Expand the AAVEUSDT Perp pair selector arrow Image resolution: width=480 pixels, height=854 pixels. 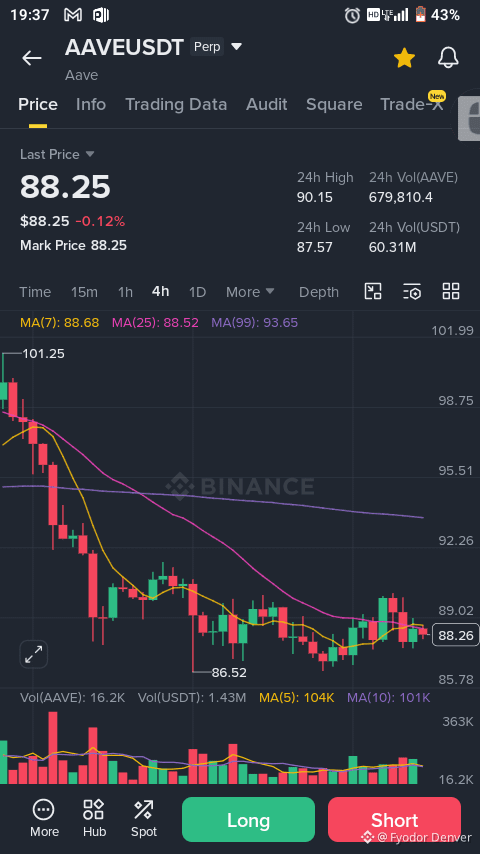click(x=236, y=47)
